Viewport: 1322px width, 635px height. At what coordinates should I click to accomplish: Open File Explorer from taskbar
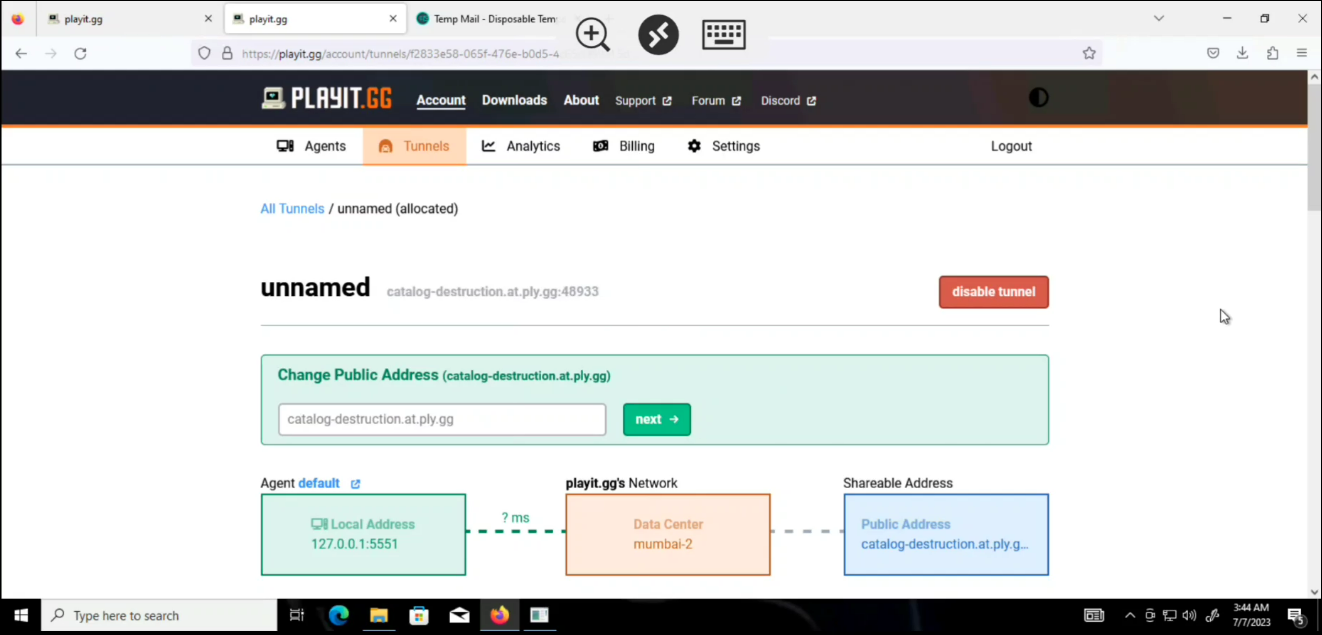point(379,615)
